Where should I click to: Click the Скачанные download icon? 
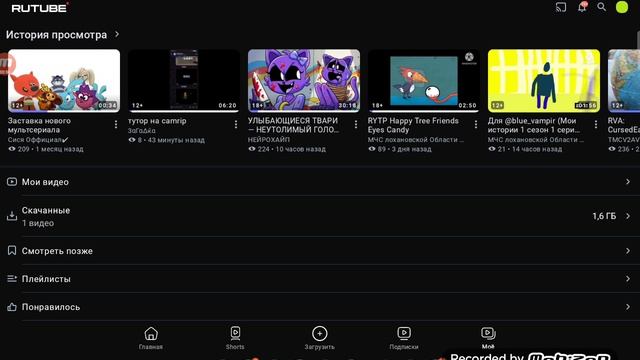pos(12,216)
